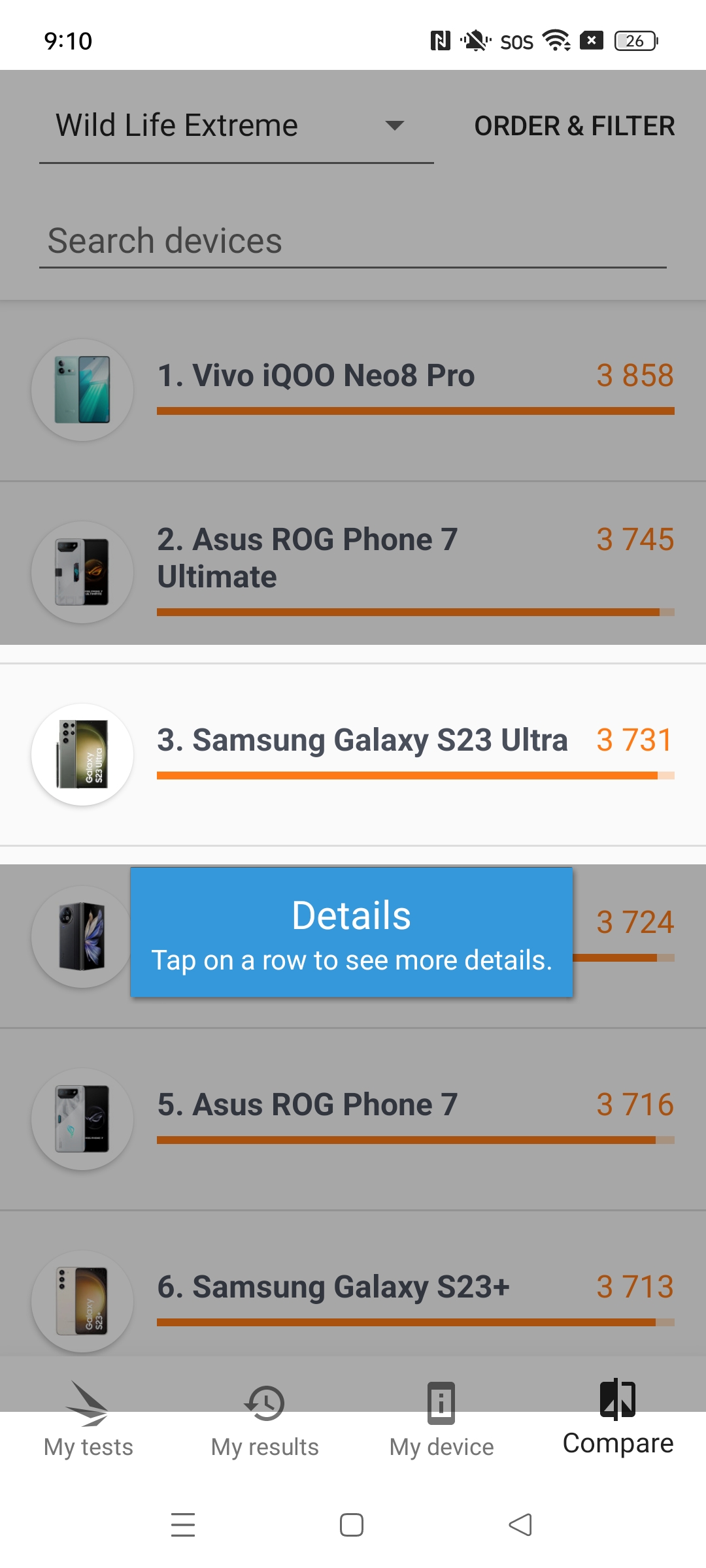The image size is (706, 1568).
Task: Focus the Search devices field
Action: 353,241
